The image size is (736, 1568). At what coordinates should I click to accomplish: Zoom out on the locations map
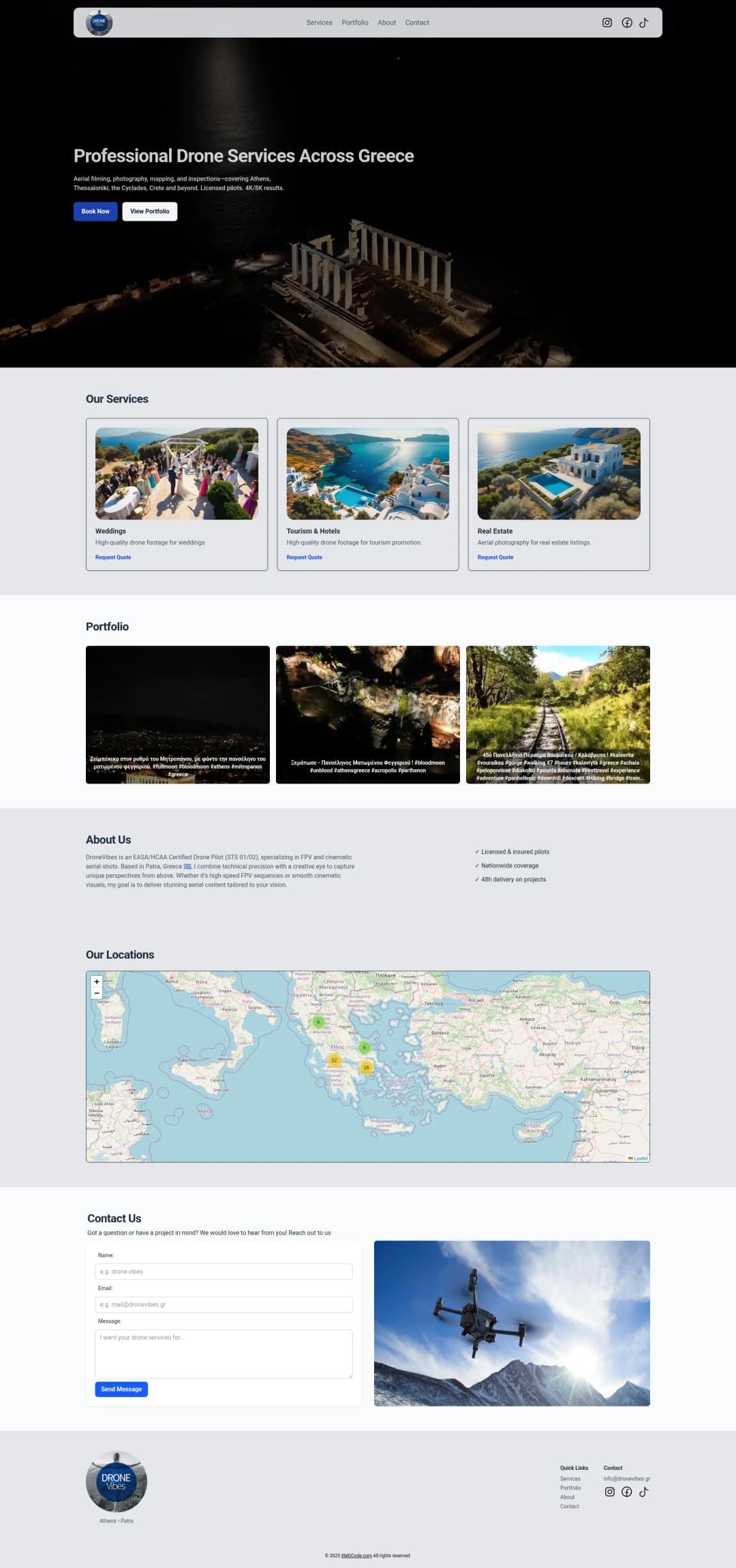(97, 993)
